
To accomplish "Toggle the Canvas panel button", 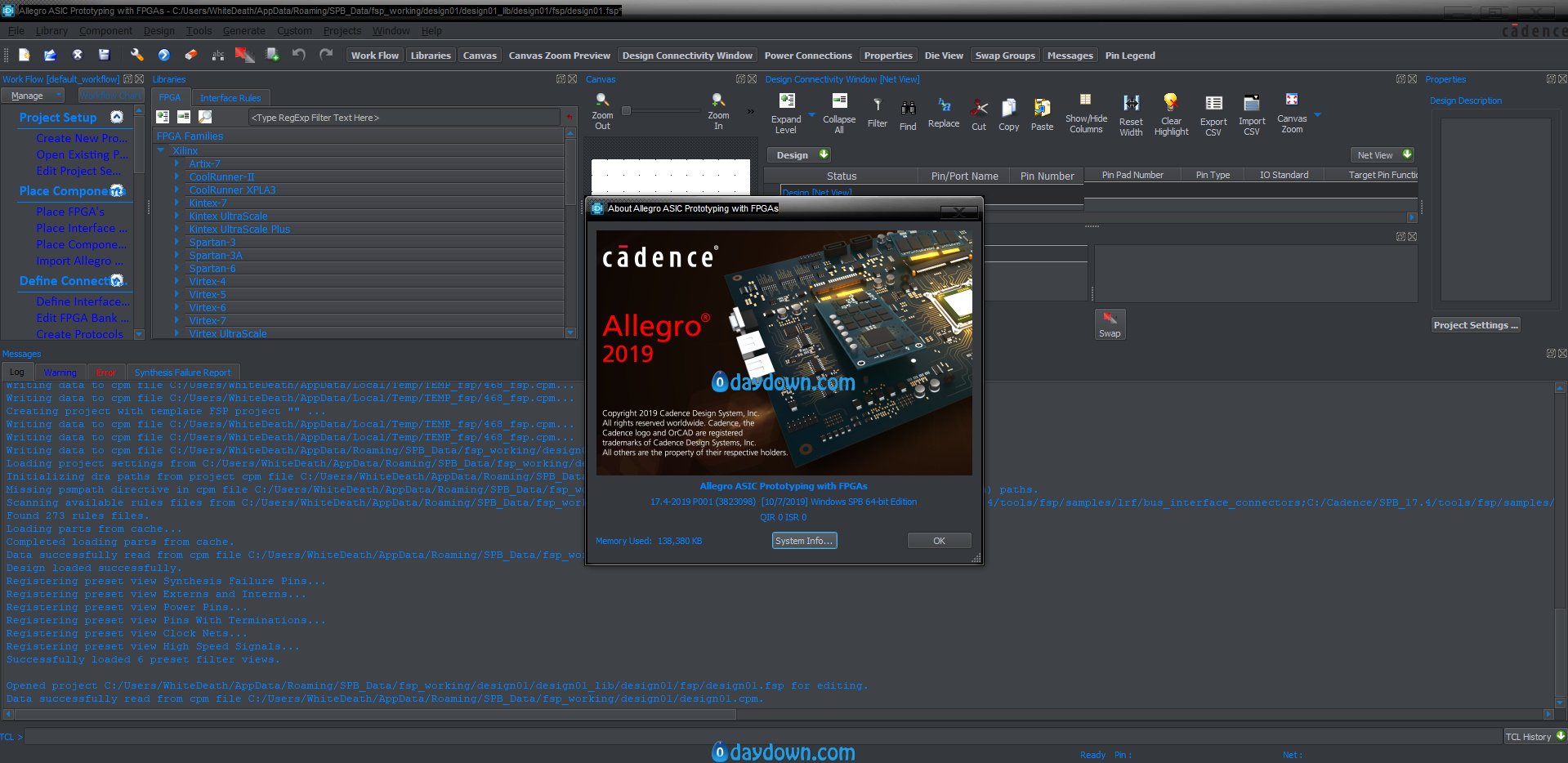I will click(x=480, y=56).
